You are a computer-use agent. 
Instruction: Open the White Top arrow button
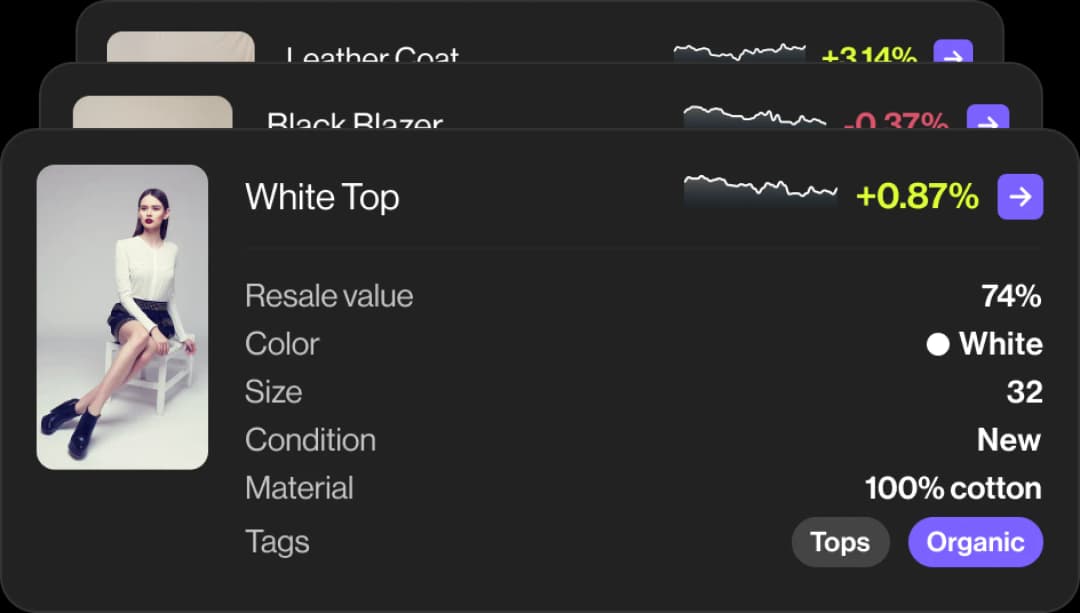click(1020, 197)
